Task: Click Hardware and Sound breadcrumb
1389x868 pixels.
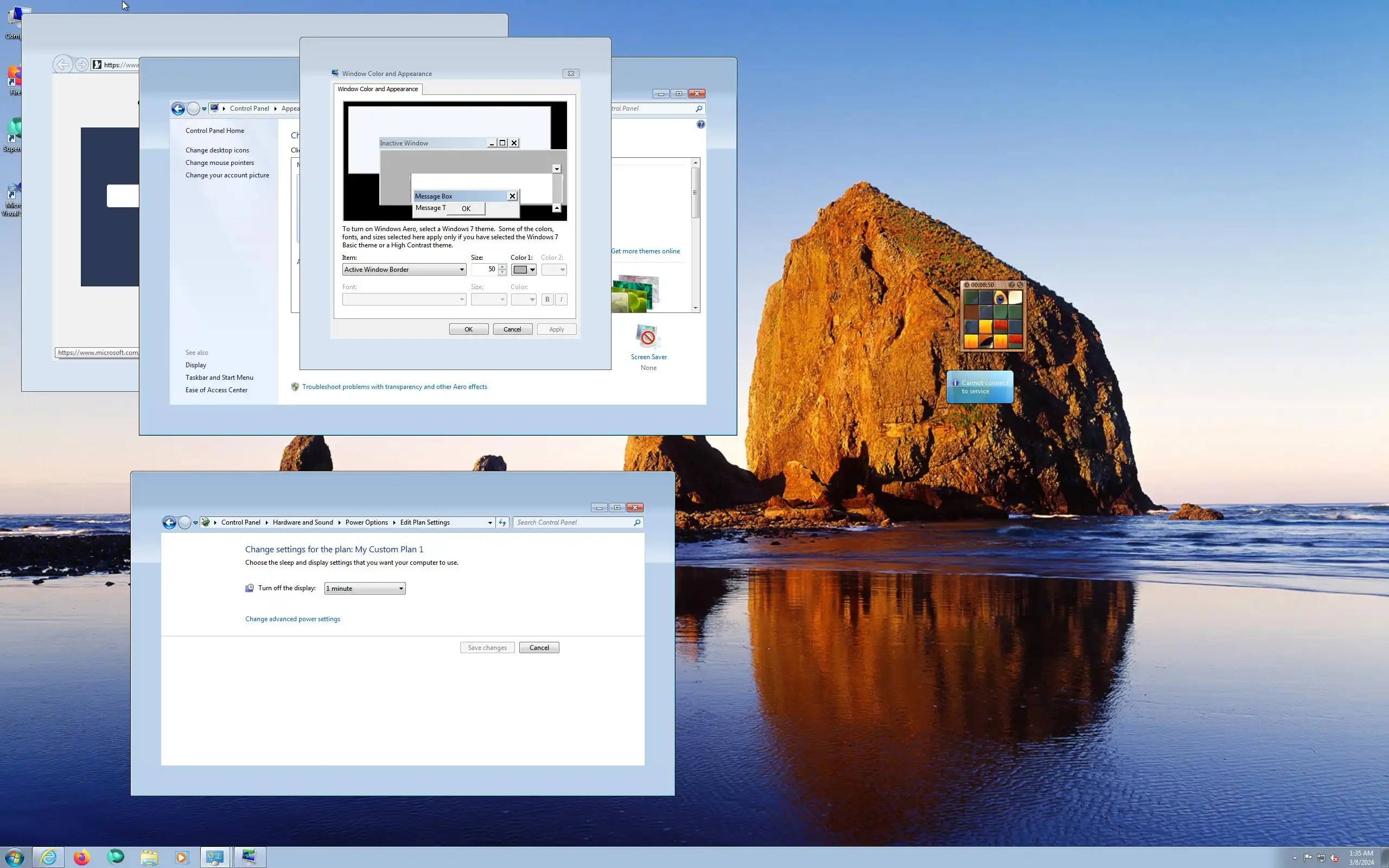Action: [302, 522]
